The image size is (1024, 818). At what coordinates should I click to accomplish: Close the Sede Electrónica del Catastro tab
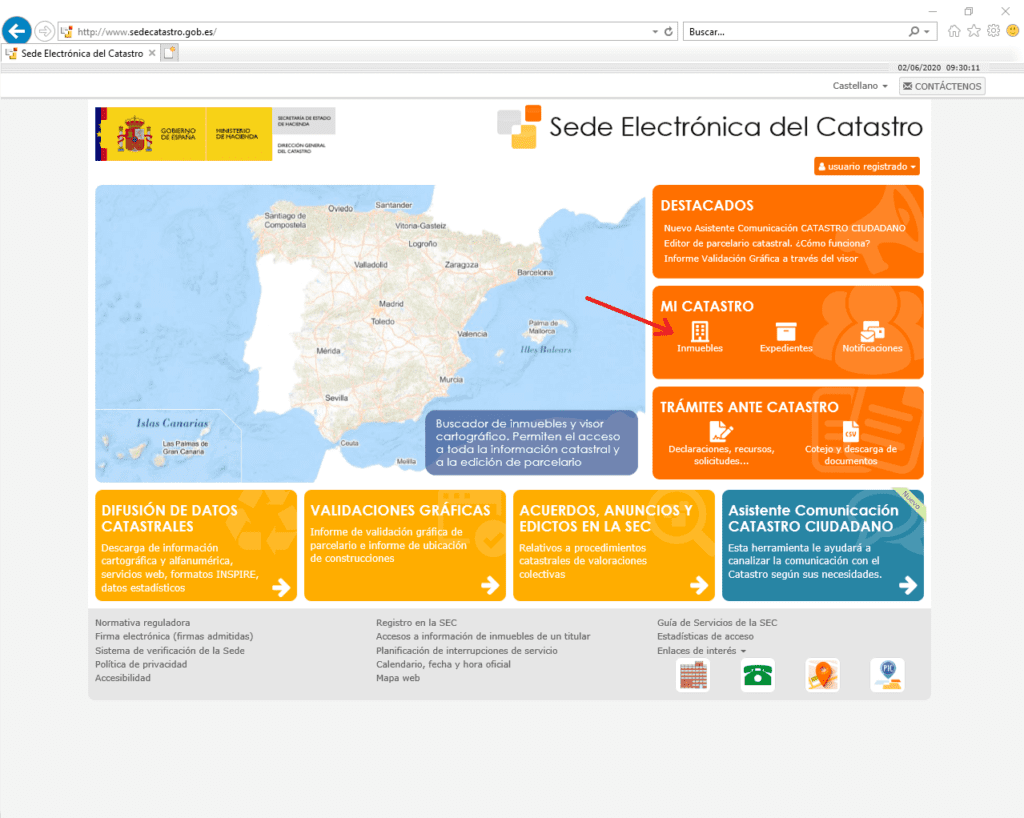click(x=152, y=53)
